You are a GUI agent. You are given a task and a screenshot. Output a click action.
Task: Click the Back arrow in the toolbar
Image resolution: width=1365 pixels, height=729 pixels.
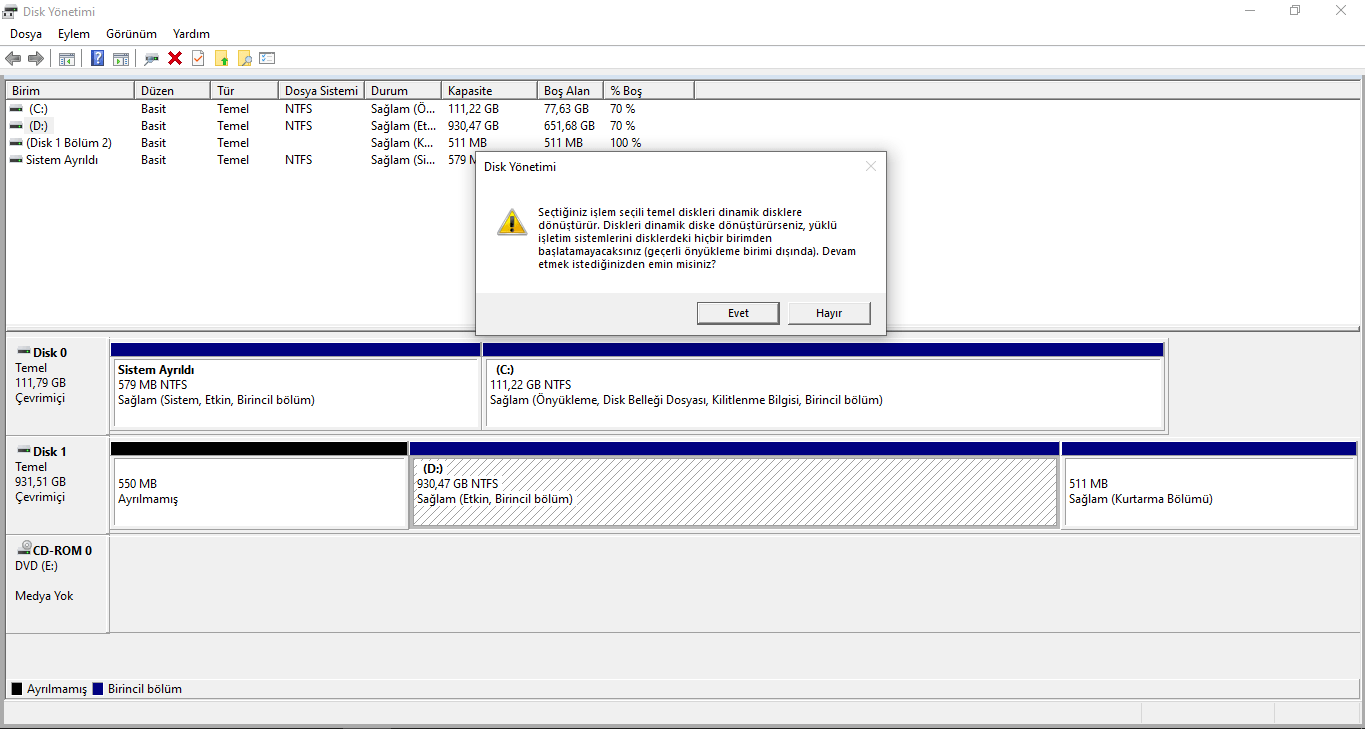pos(13,58)
